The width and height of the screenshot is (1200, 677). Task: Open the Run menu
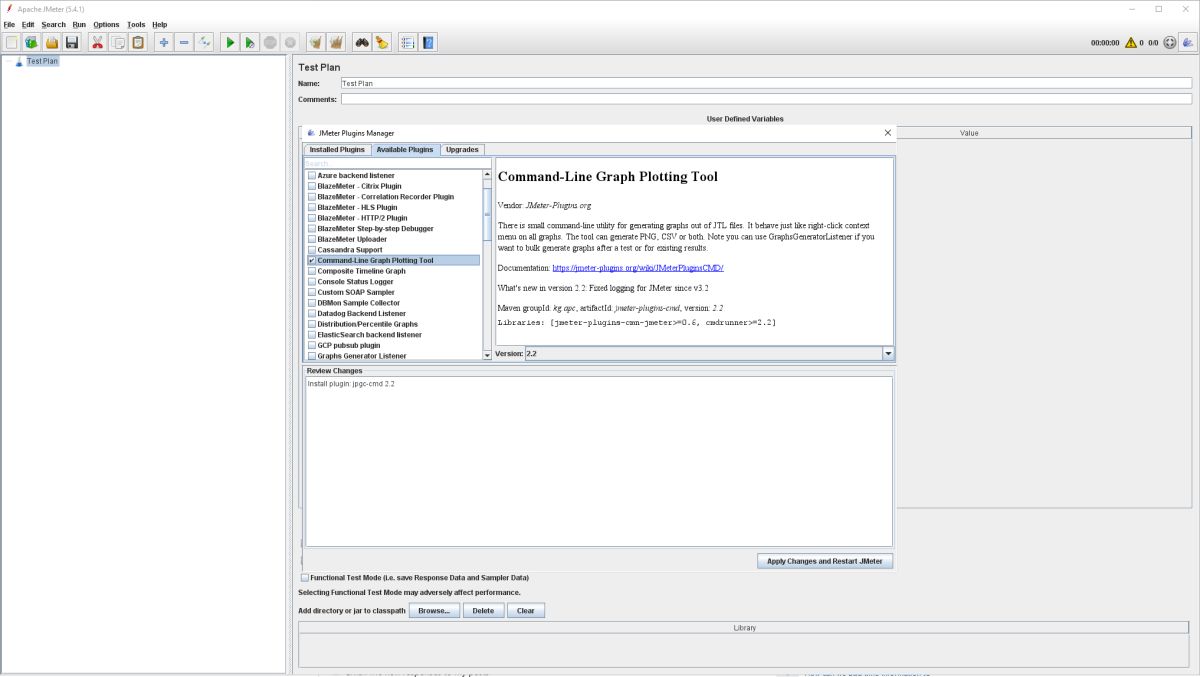pos(79,24)
